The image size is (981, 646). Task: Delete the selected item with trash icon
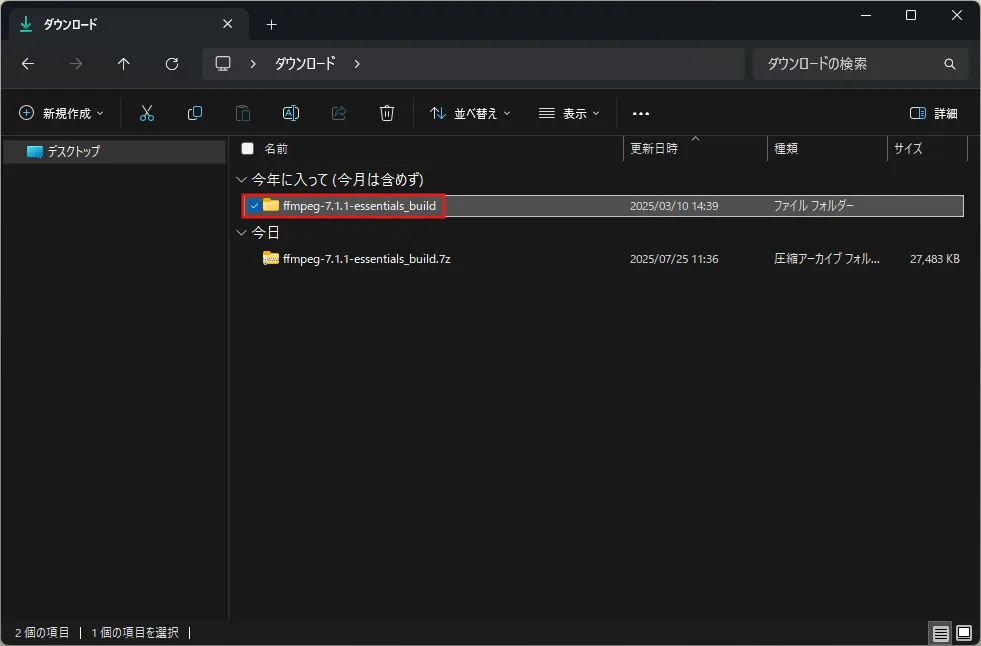point(387,113)
